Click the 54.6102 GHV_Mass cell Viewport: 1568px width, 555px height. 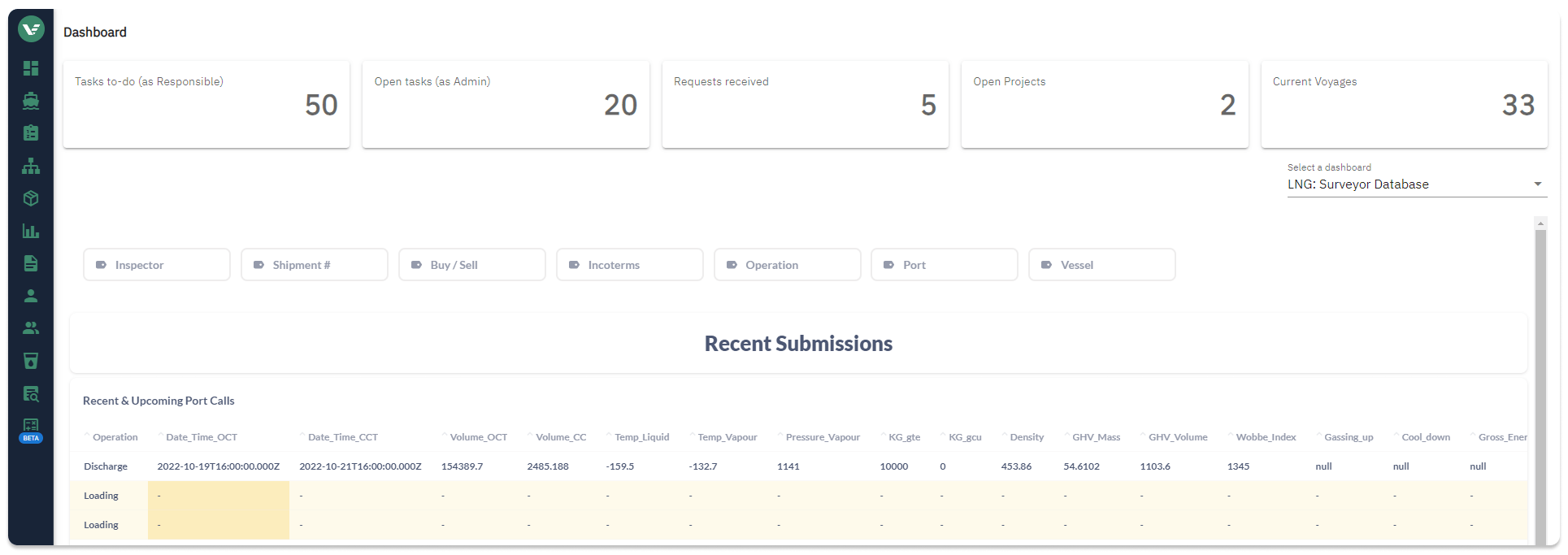point(1082,466)
